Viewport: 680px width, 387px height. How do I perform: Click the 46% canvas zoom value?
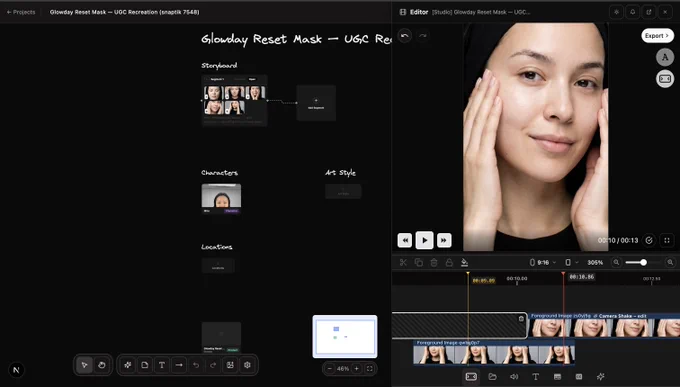click(343, 369)
